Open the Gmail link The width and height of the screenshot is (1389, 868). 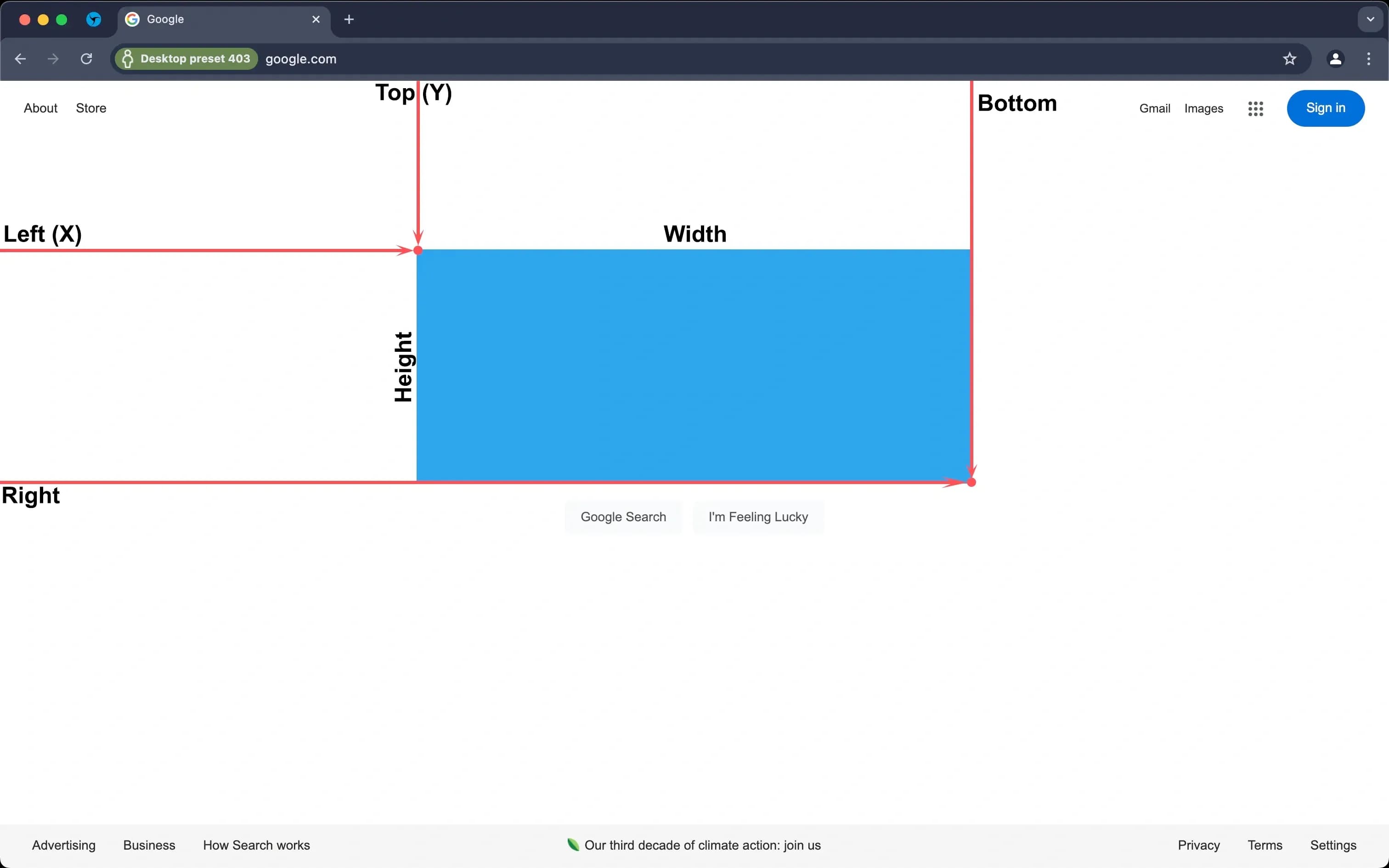[x=1154, y=108]
